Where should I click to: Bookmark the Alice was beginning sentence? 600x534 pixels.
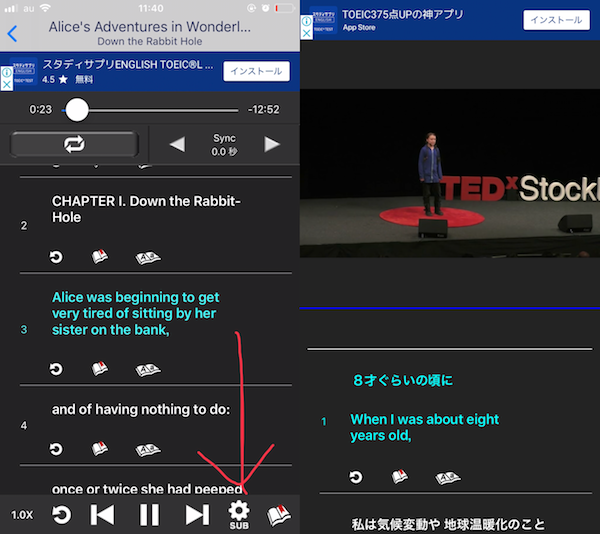pos(99,369)
